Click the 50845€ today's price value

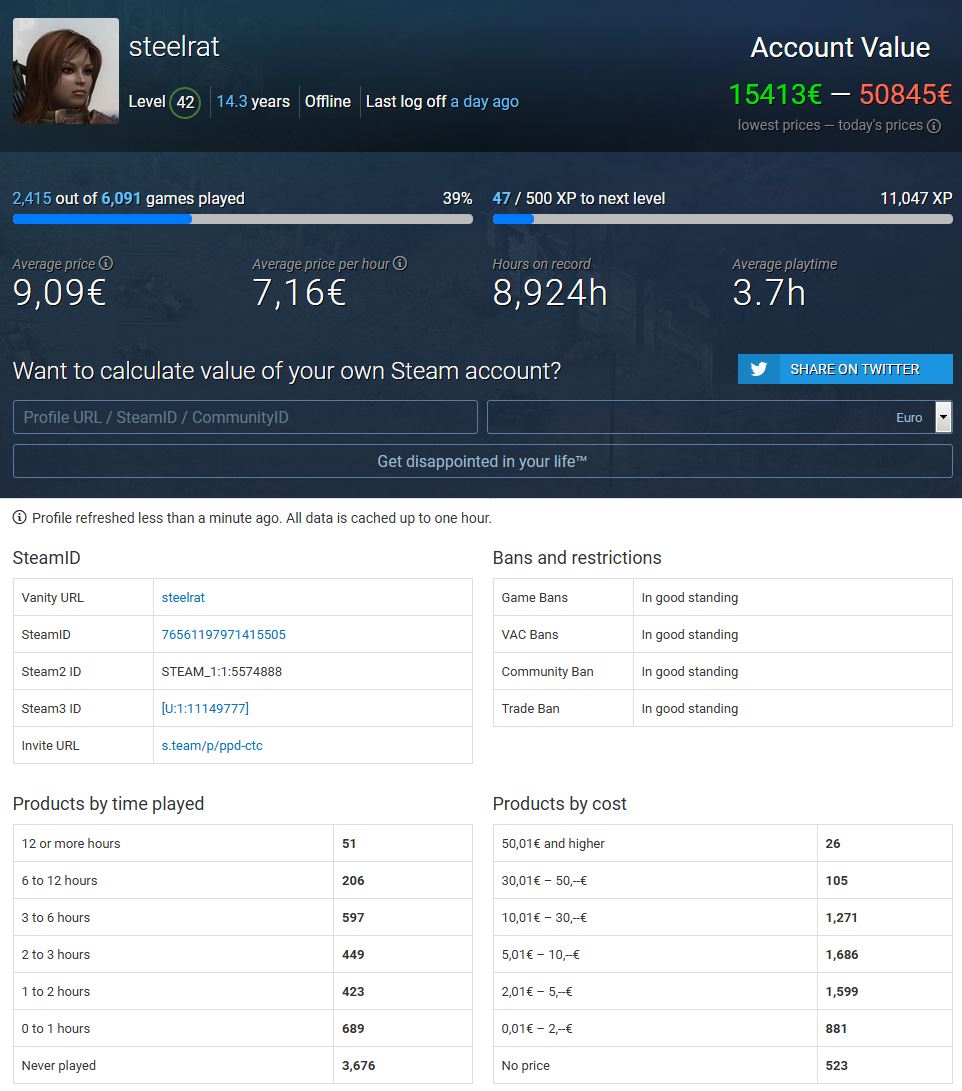pyautogui.click(x=905, y=94)
